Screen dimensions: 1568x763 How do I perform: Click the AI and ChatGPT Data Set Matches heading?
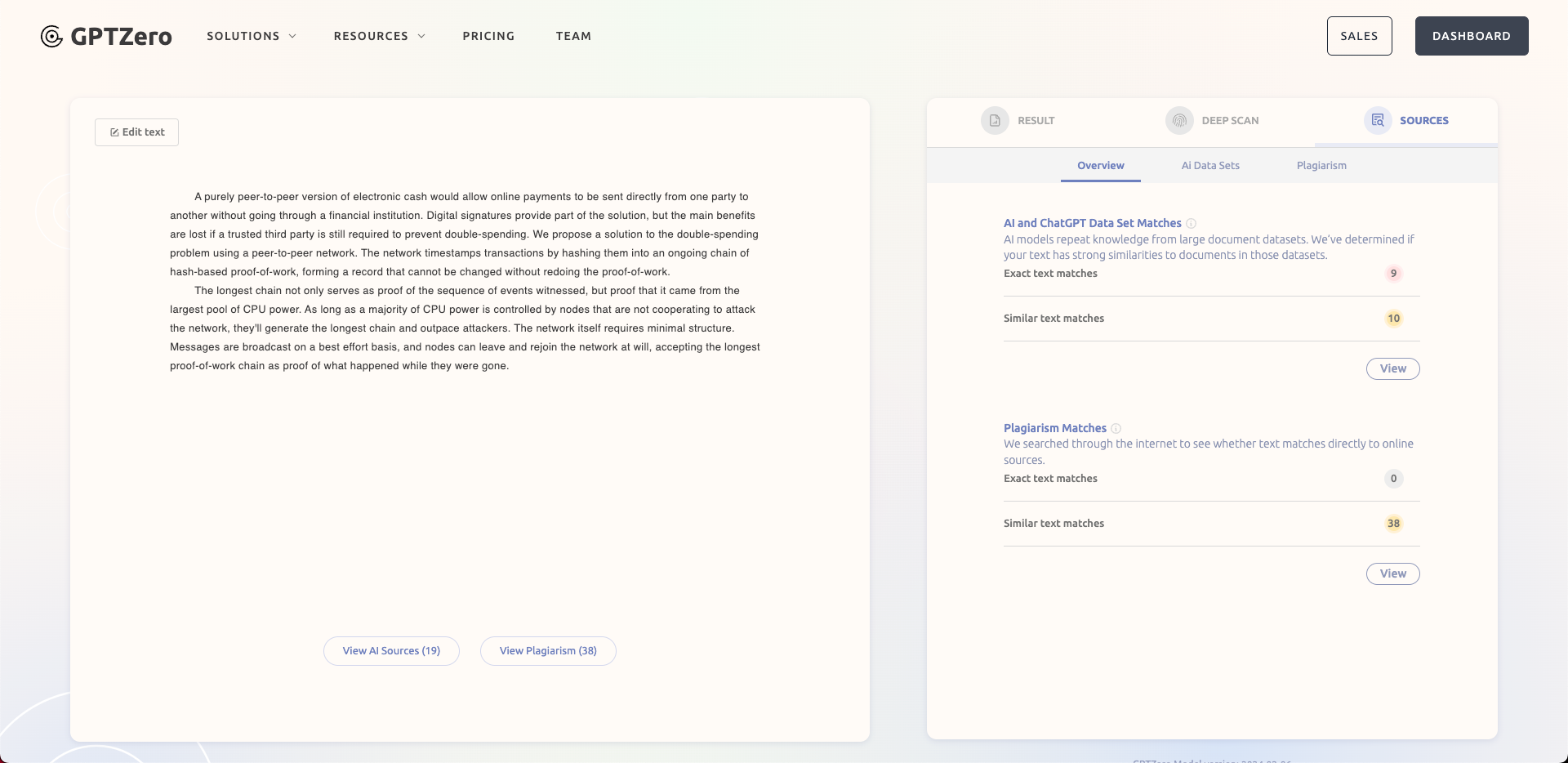pos(1093,224)
